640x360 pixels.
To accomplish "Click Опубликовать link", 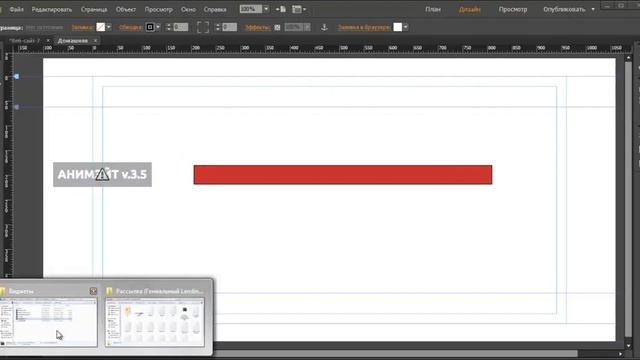I will point(564,9).
